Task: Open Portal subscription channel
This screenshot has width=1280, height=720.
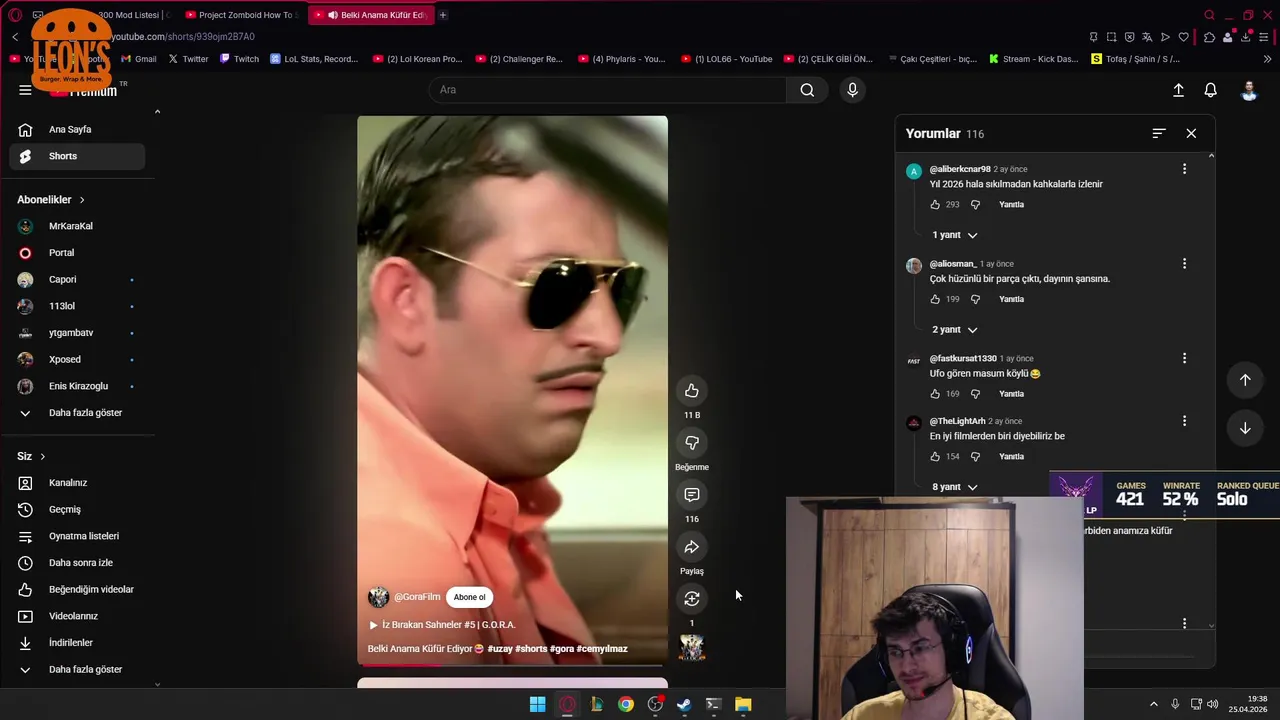Action: tap(77, 253)
